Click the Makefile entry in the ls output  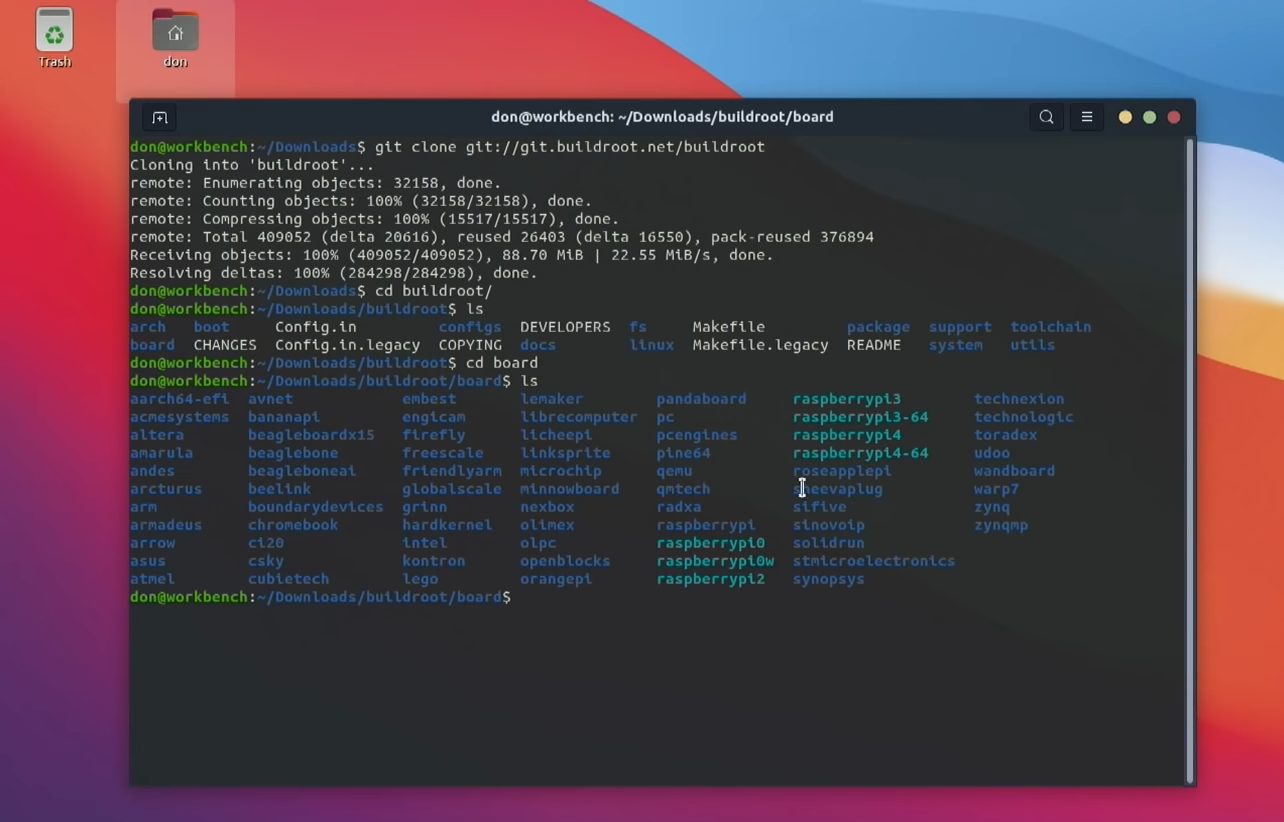(728, 326)
